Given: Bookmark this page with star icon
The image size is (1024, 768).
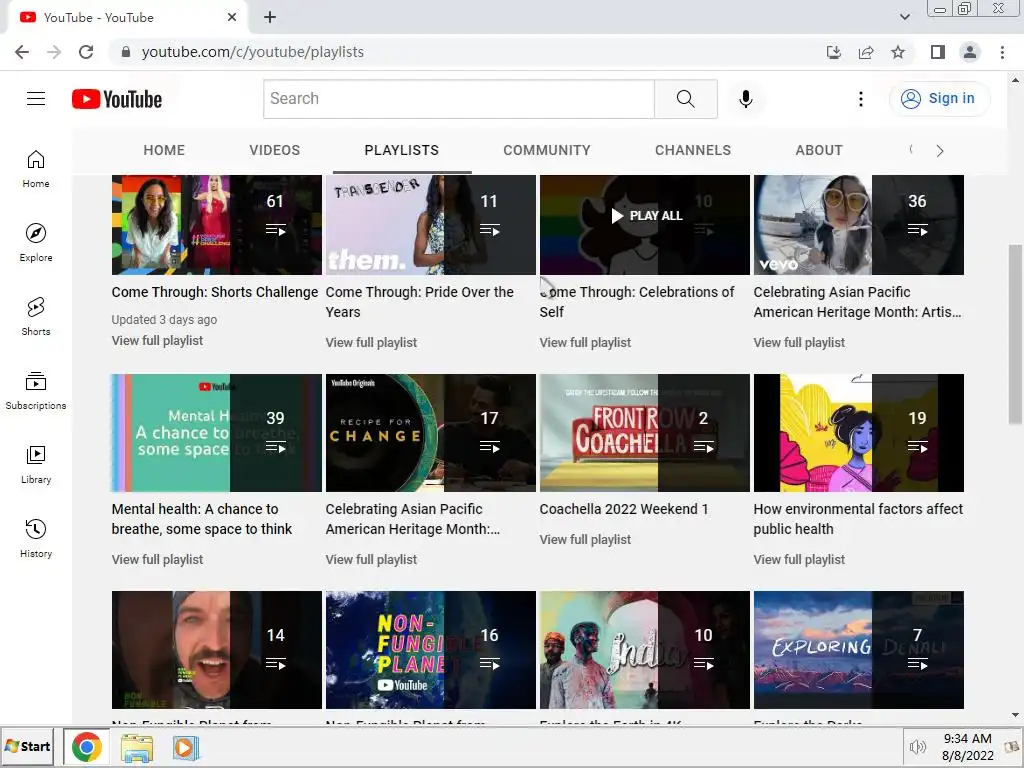Looking at the screenshot, I should click(x=898, y=52).
